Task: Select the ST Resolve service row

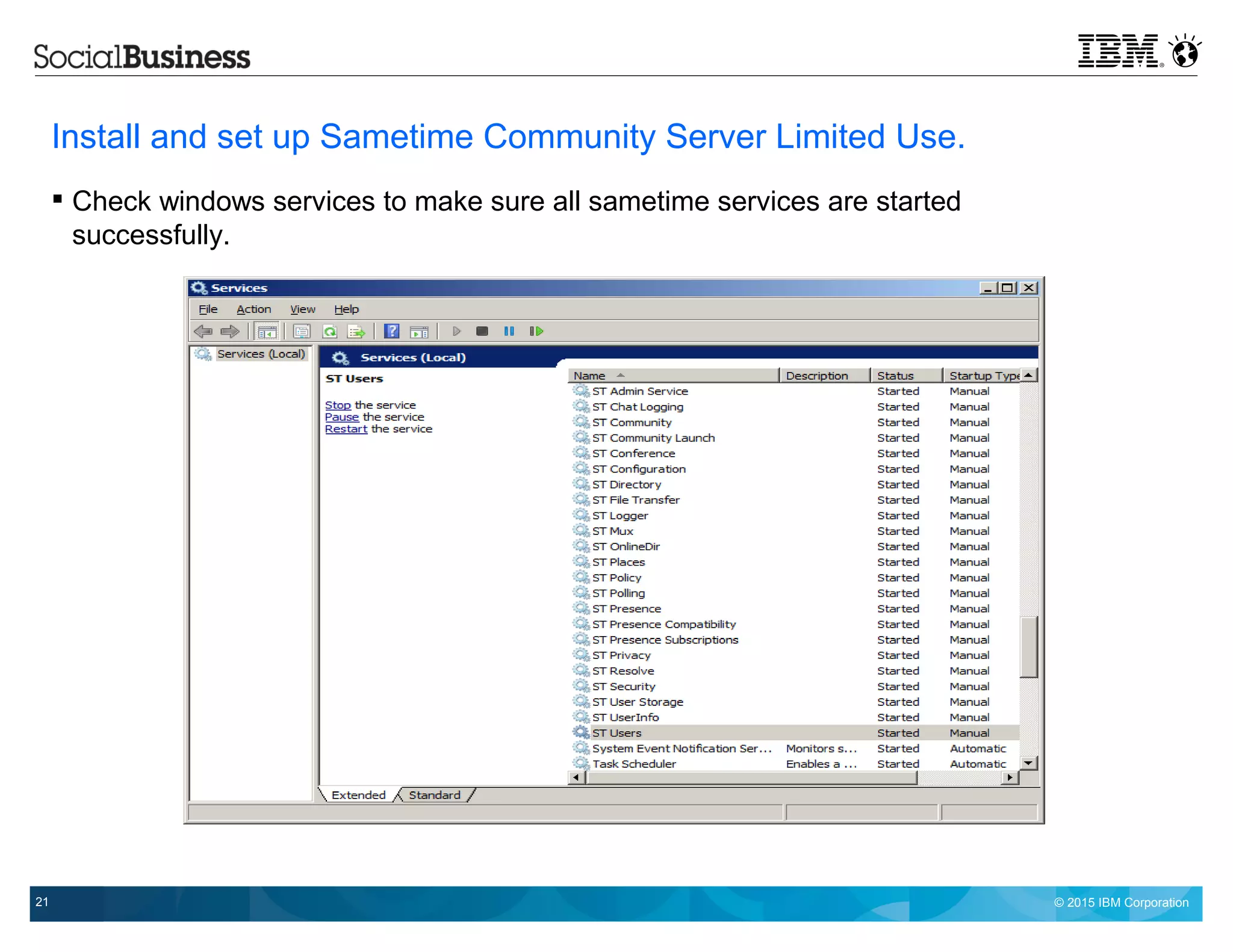Action: pyautogui.click(x=794, y=670)
